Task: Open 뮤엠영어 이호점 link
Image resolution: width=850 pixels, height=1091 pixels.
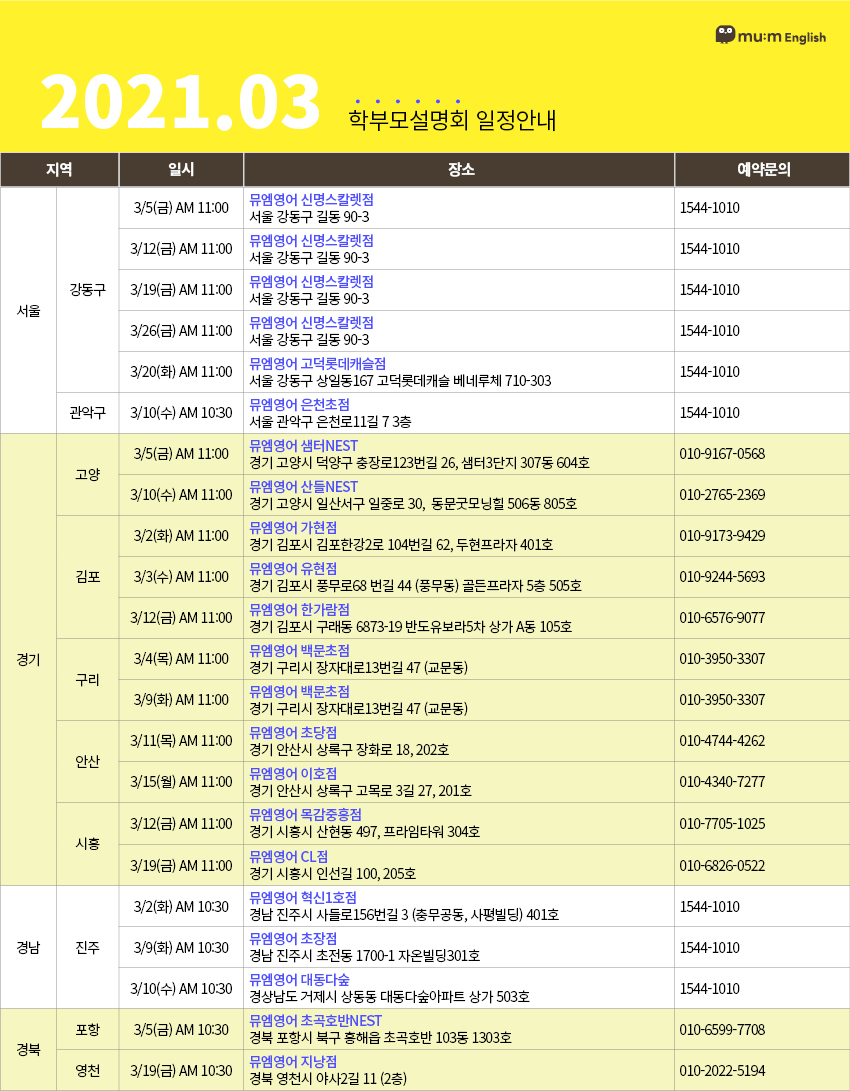Action: [294, 774]
